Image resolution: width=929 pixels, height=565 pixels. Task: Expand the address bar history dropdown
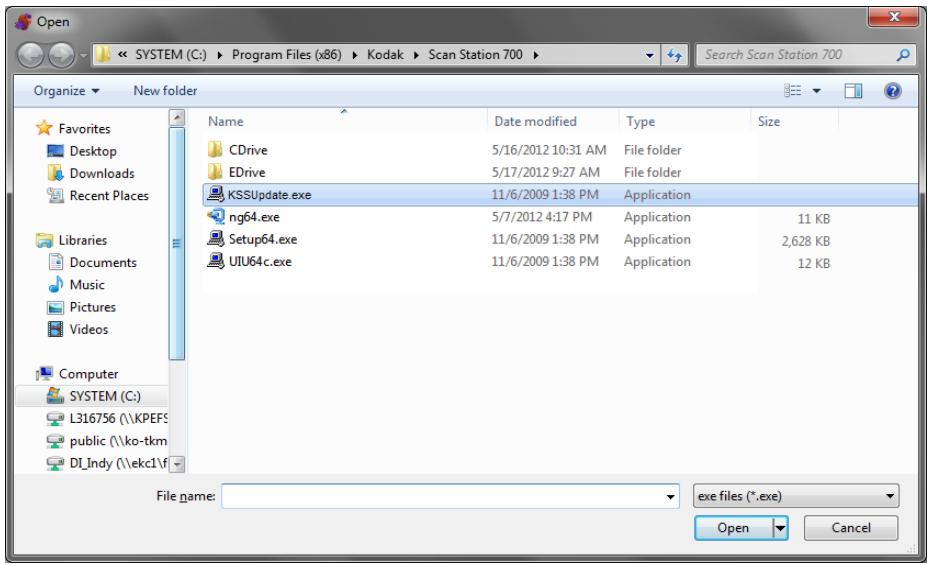[x=650, y=55]
